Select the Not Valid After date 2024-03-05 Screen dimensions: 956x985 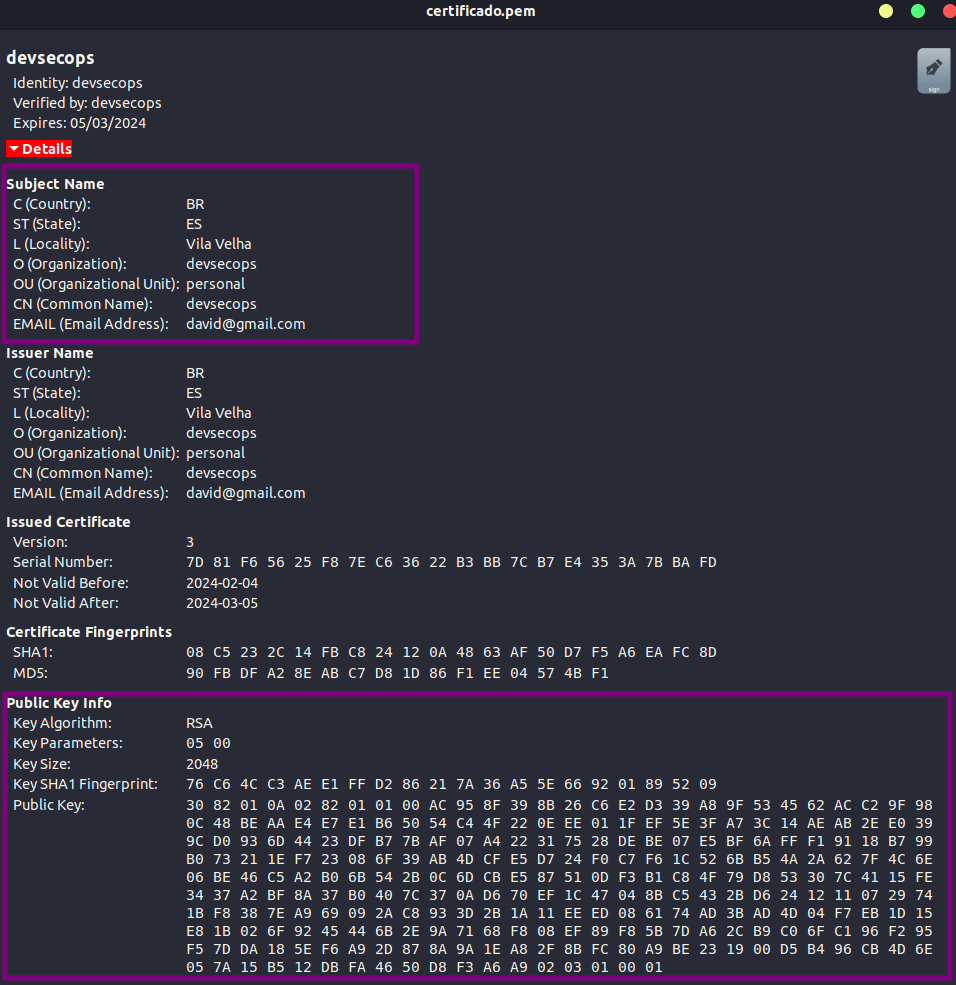click(x=222, y=603)
